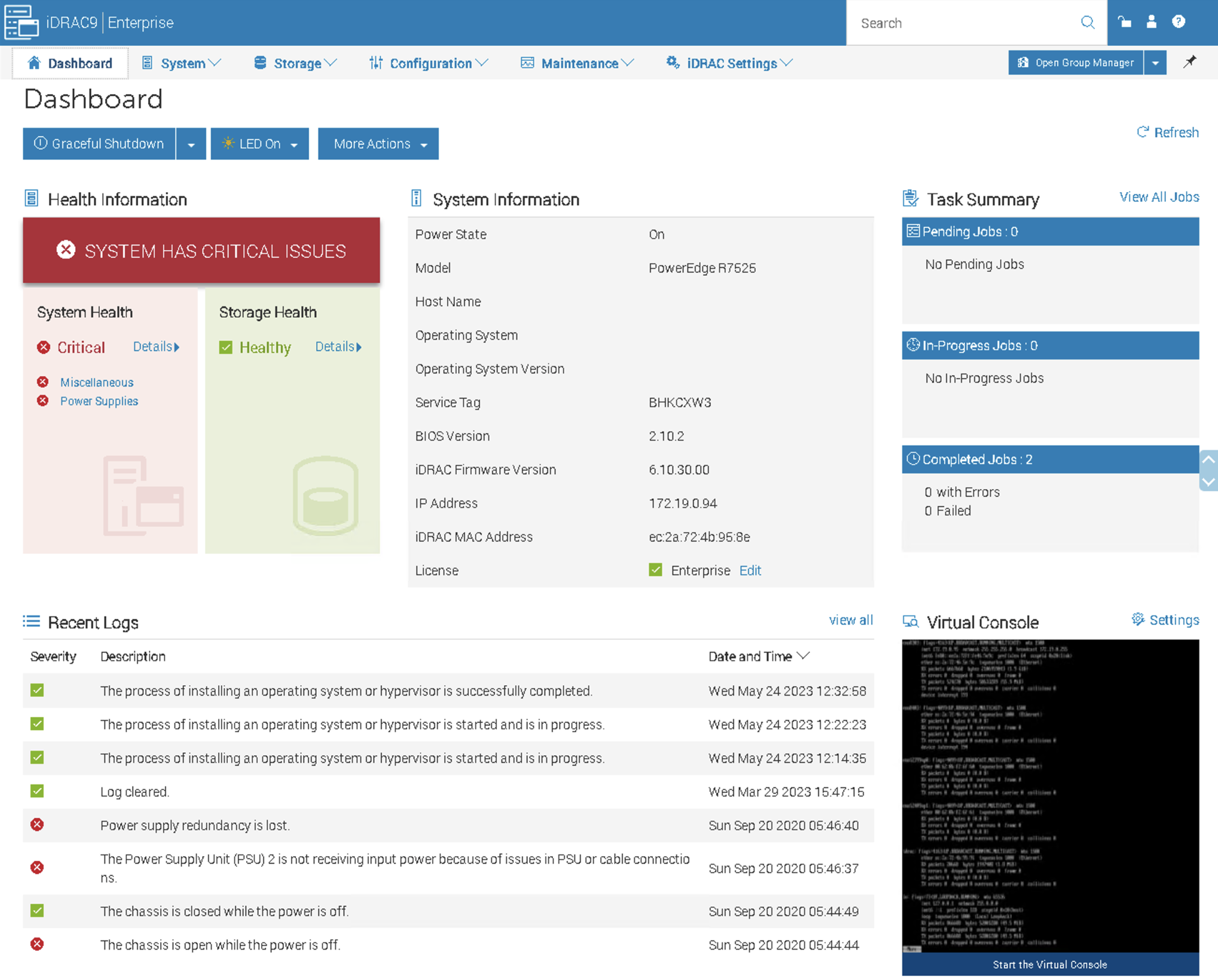Open the LED On dropdown
The image size is (1218, 980).
click(259, 144)
